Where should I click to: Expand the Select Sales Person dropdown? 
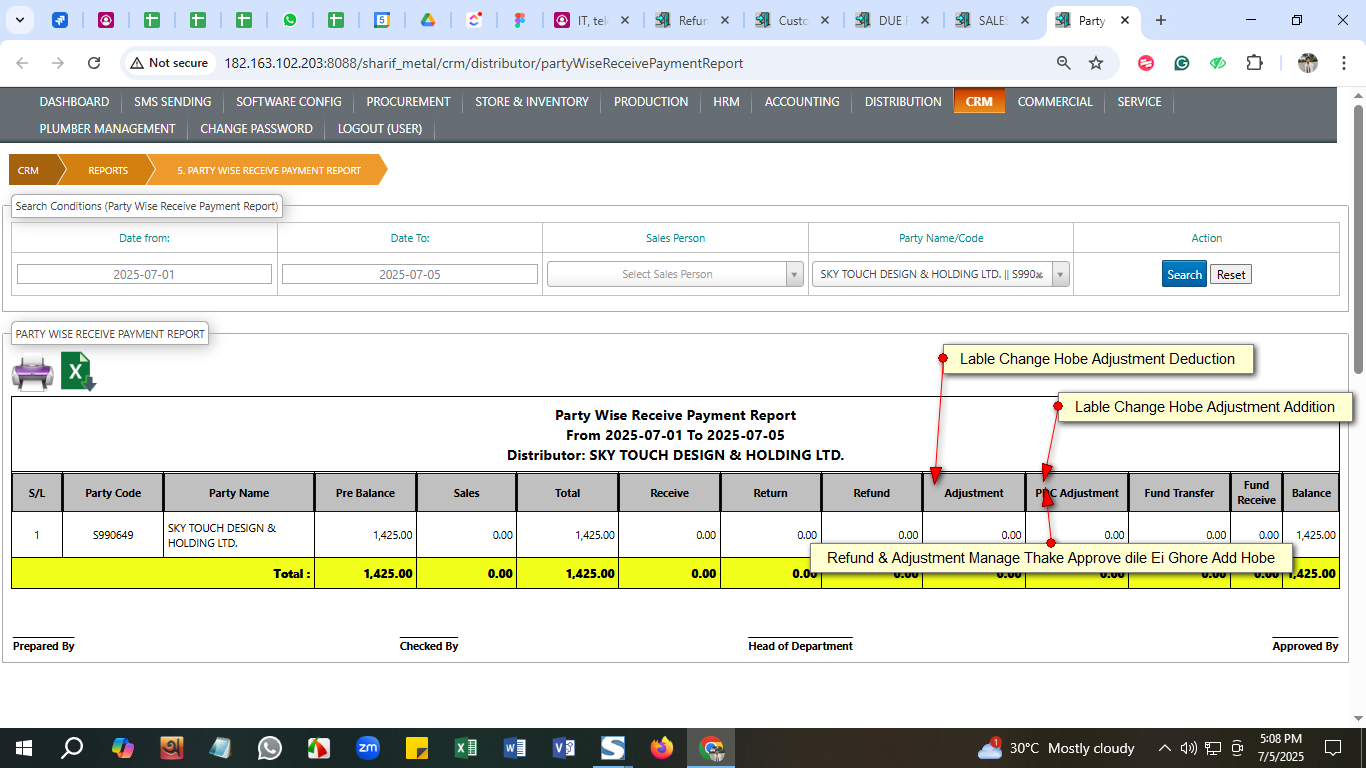pyautogui.click(x=794, y=274)
